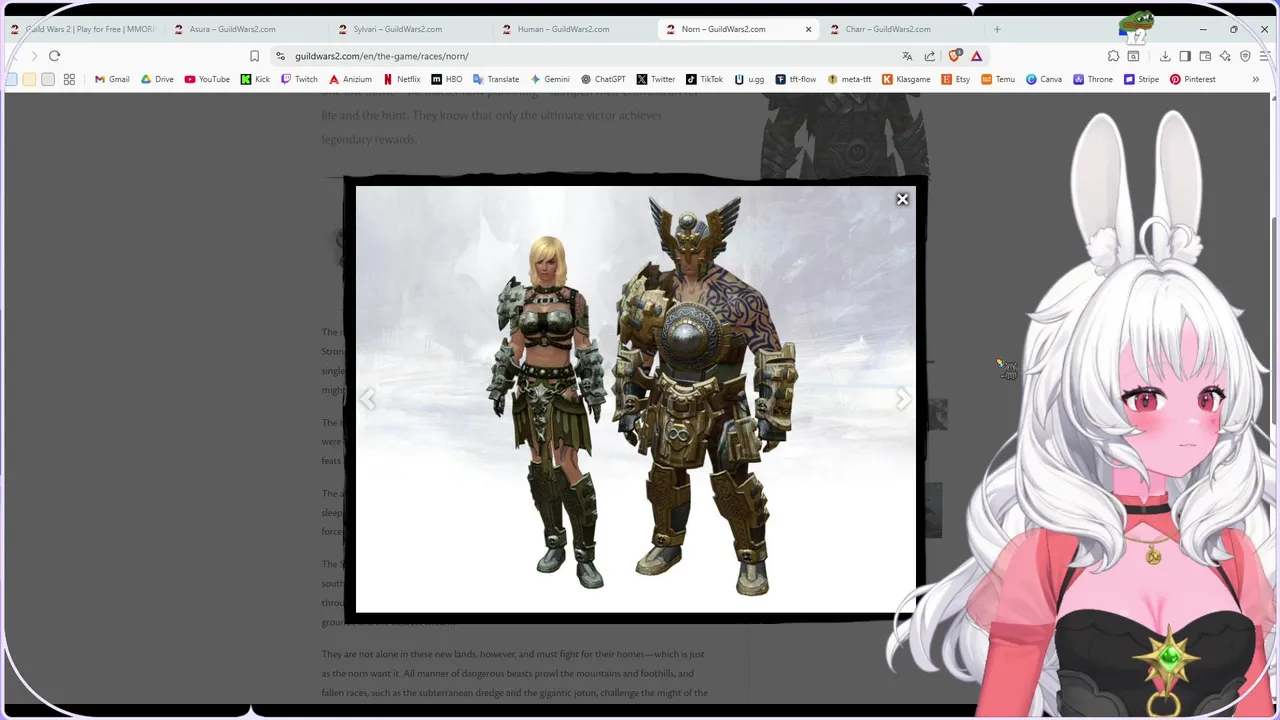This screenshot has width=1280, height=720.
Task: Open the yellow folder in bookmarks bar
Action: pyautogui.click(x=29, y=79)
